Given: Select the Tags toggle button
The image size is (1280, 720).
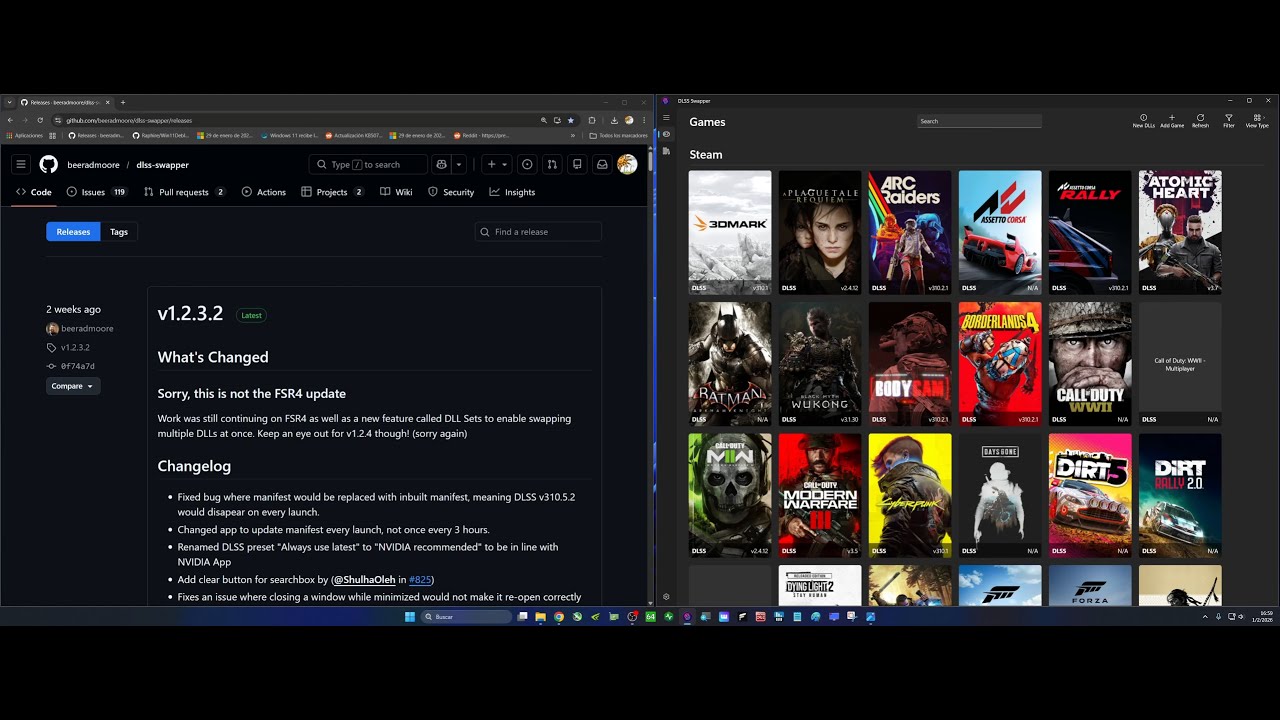Looking at the screenshot, I should (x=119, y=232).
